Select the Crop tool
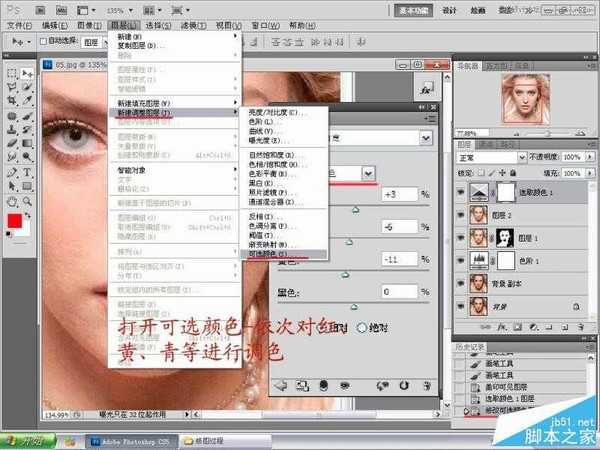Screen dimensions: 600x450 (x=12, y=101)
